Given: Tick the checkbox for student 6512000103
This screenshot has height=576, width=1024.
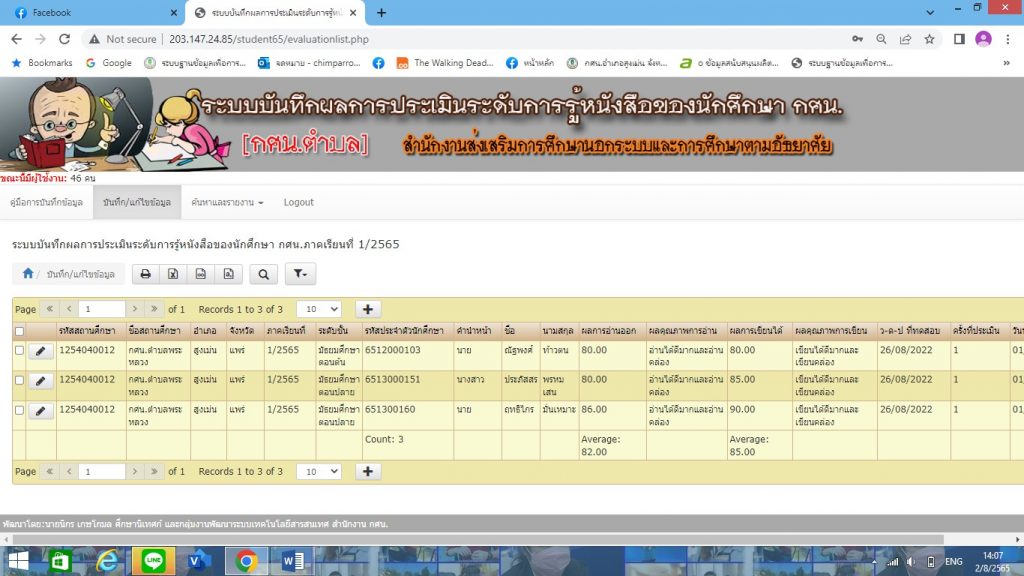Looking at the screenshot, I should (x=20, y=351).
